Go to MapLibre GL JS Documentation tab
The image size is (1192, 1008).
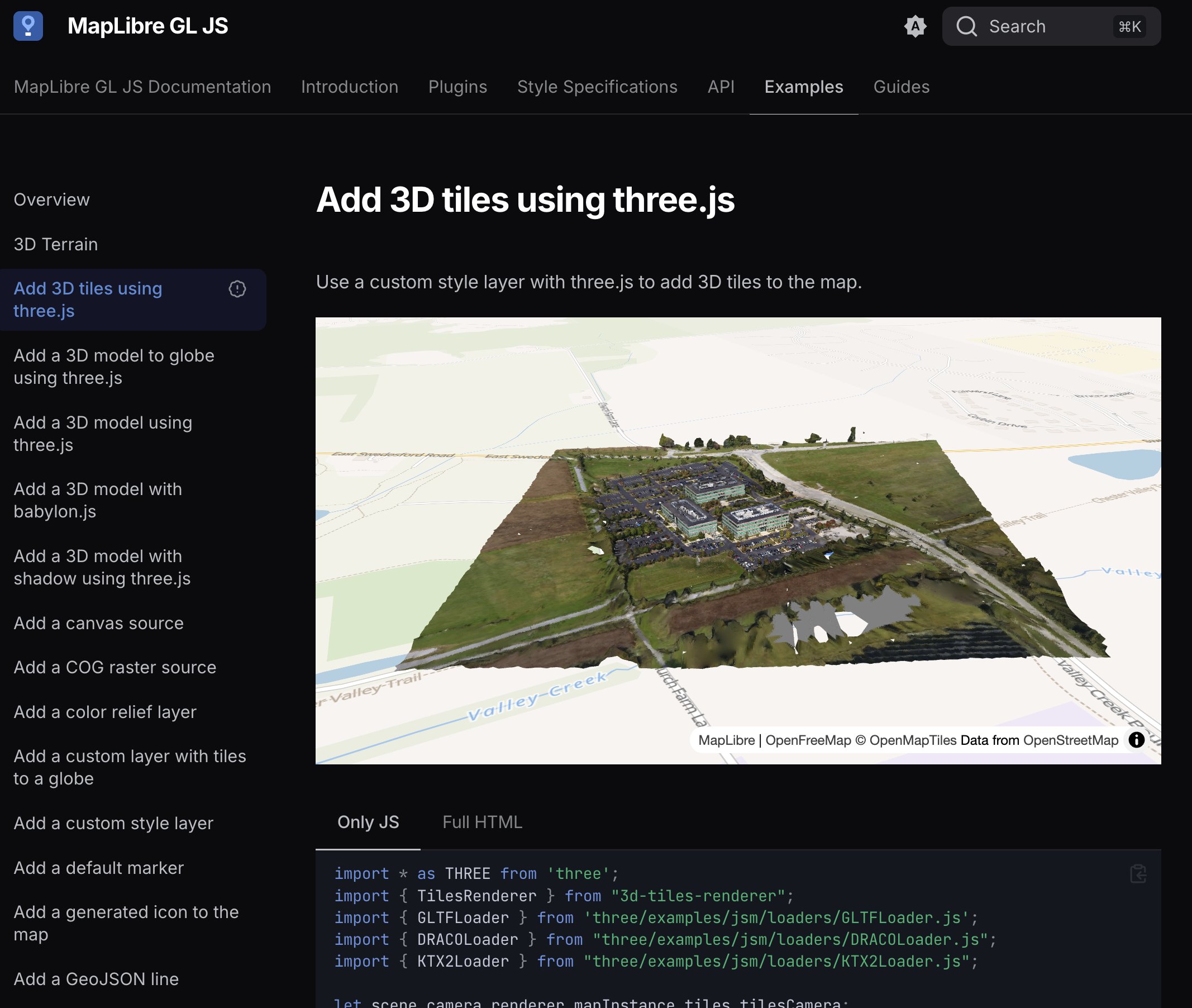coord(142,87)
